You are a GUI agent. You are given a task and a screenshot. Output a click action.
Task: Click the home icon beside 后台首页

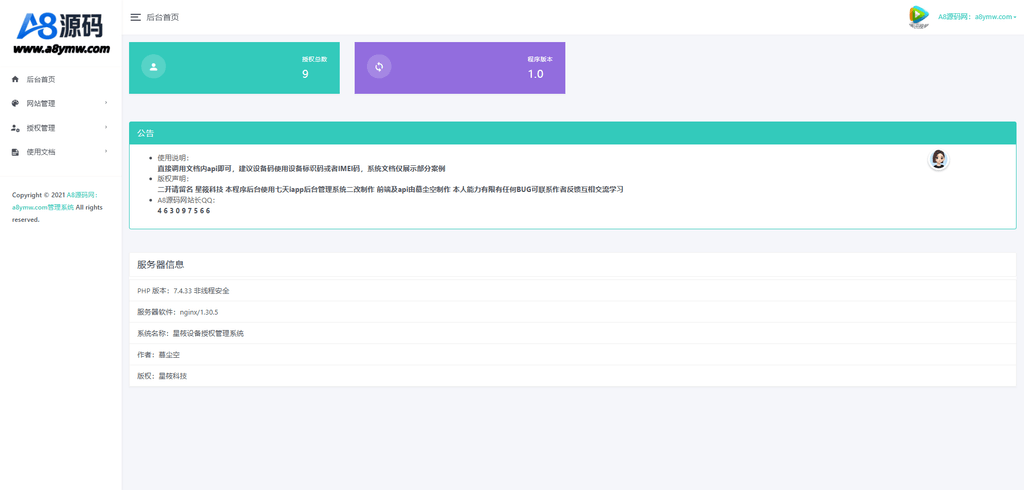click(16, 79)
